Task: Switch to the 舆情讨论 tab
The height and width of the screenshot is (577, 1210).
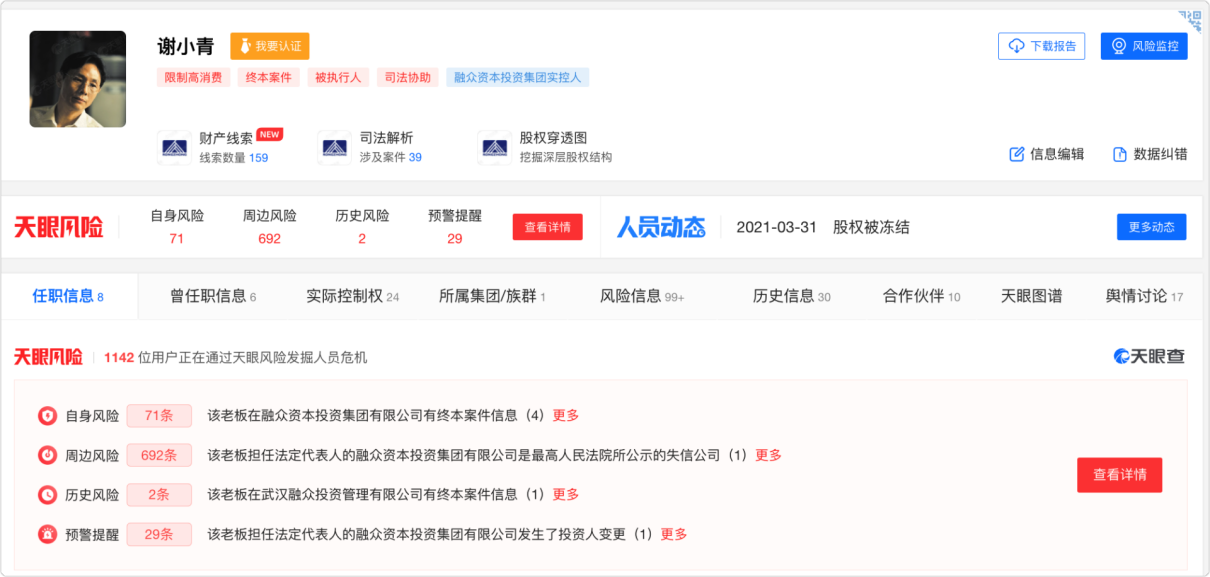Action: (x=1144, y=296)
